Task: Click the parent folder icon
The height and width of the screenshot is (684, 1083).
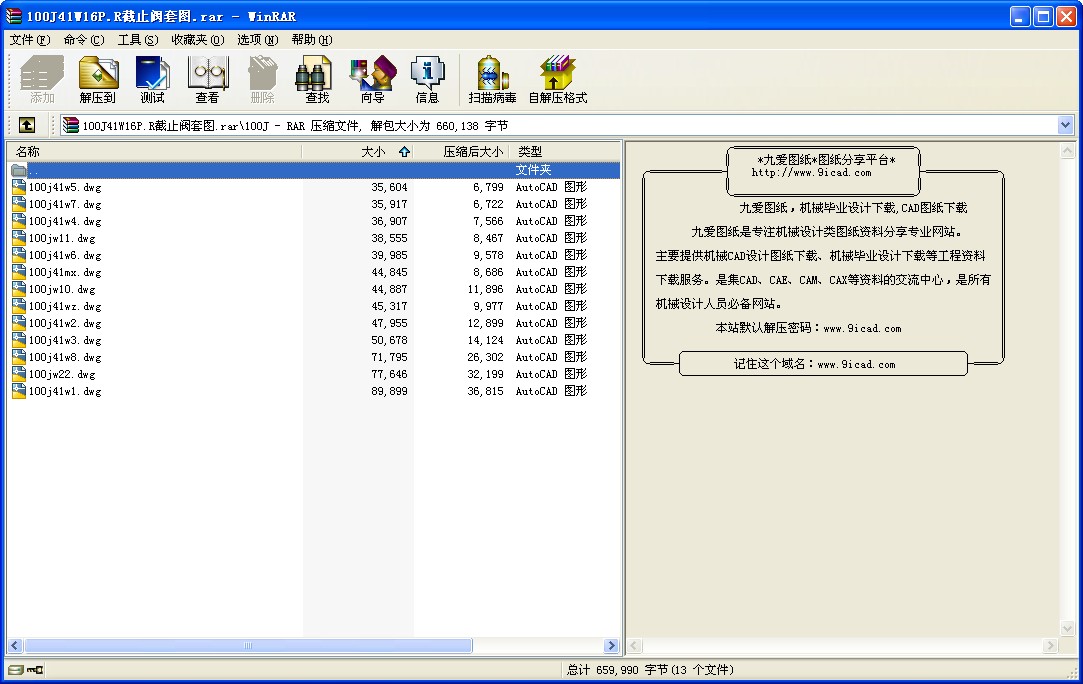Action: click(x=19, y=170)
